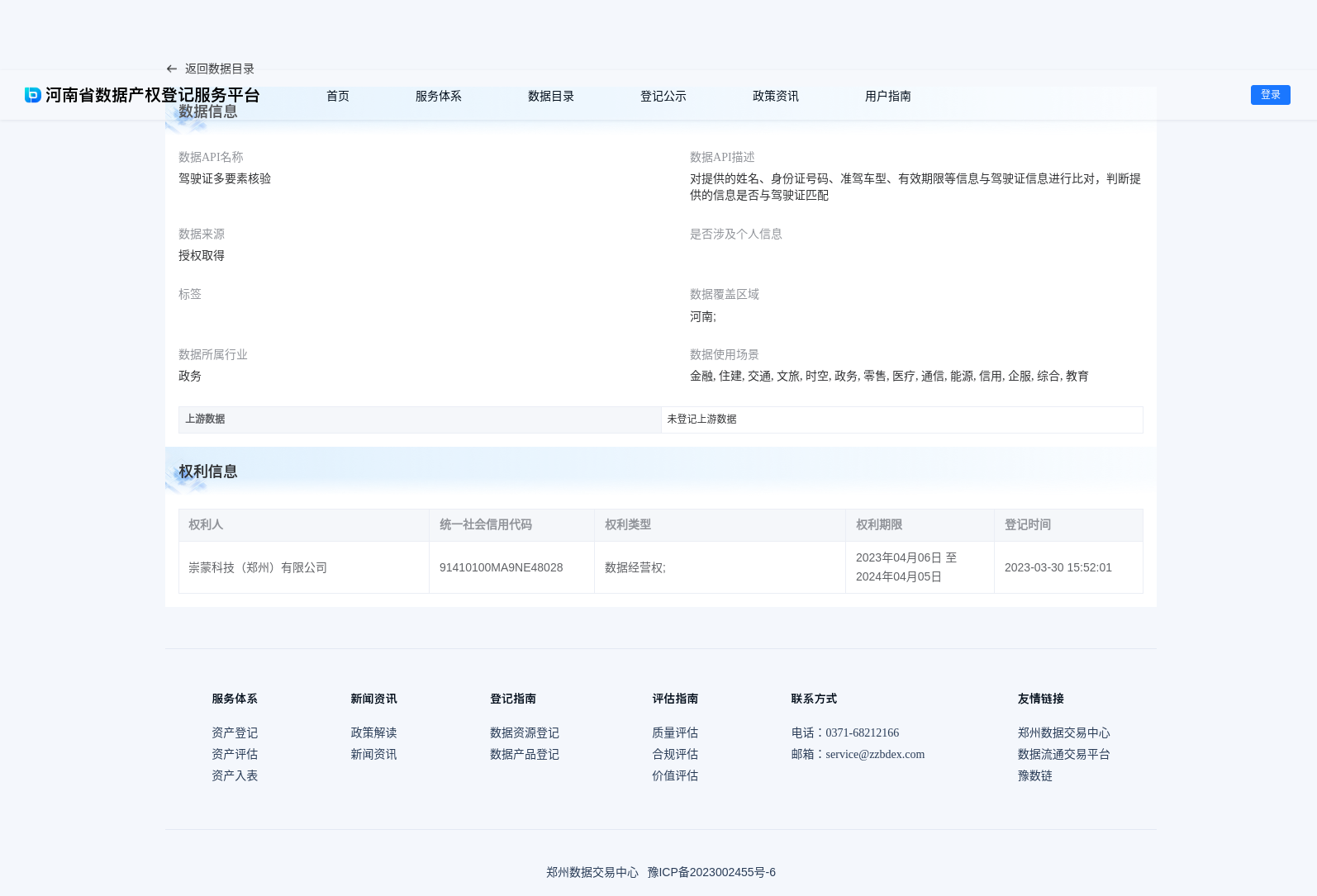The height and width of the screenshot is (896, 1317).
Task: Open the 首页 menu item
Action: (338, 96)
